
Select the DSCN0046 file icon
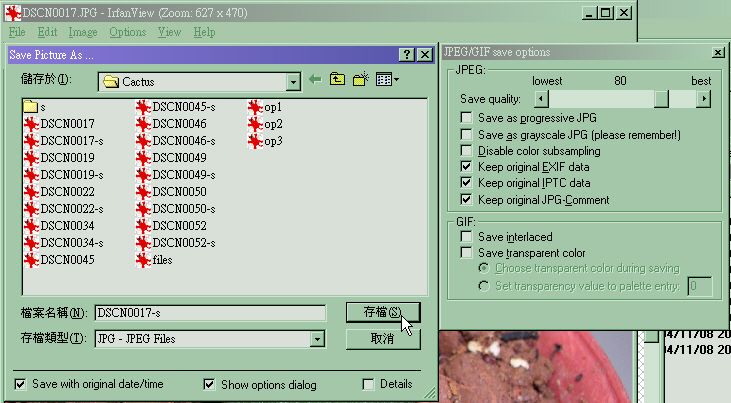144,124
